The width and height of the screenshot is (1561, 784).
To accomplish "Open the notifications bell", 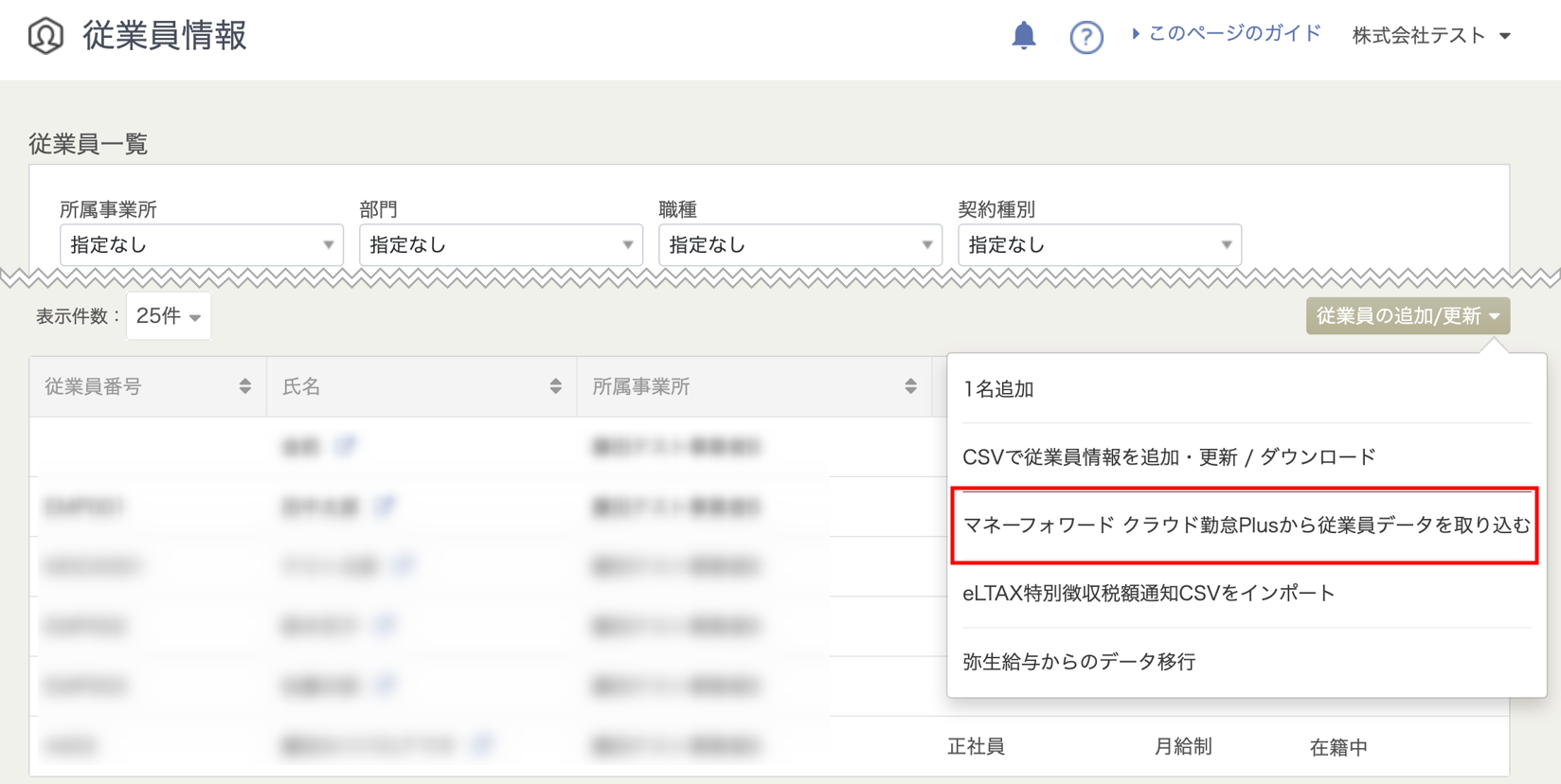I will 1023,36.
